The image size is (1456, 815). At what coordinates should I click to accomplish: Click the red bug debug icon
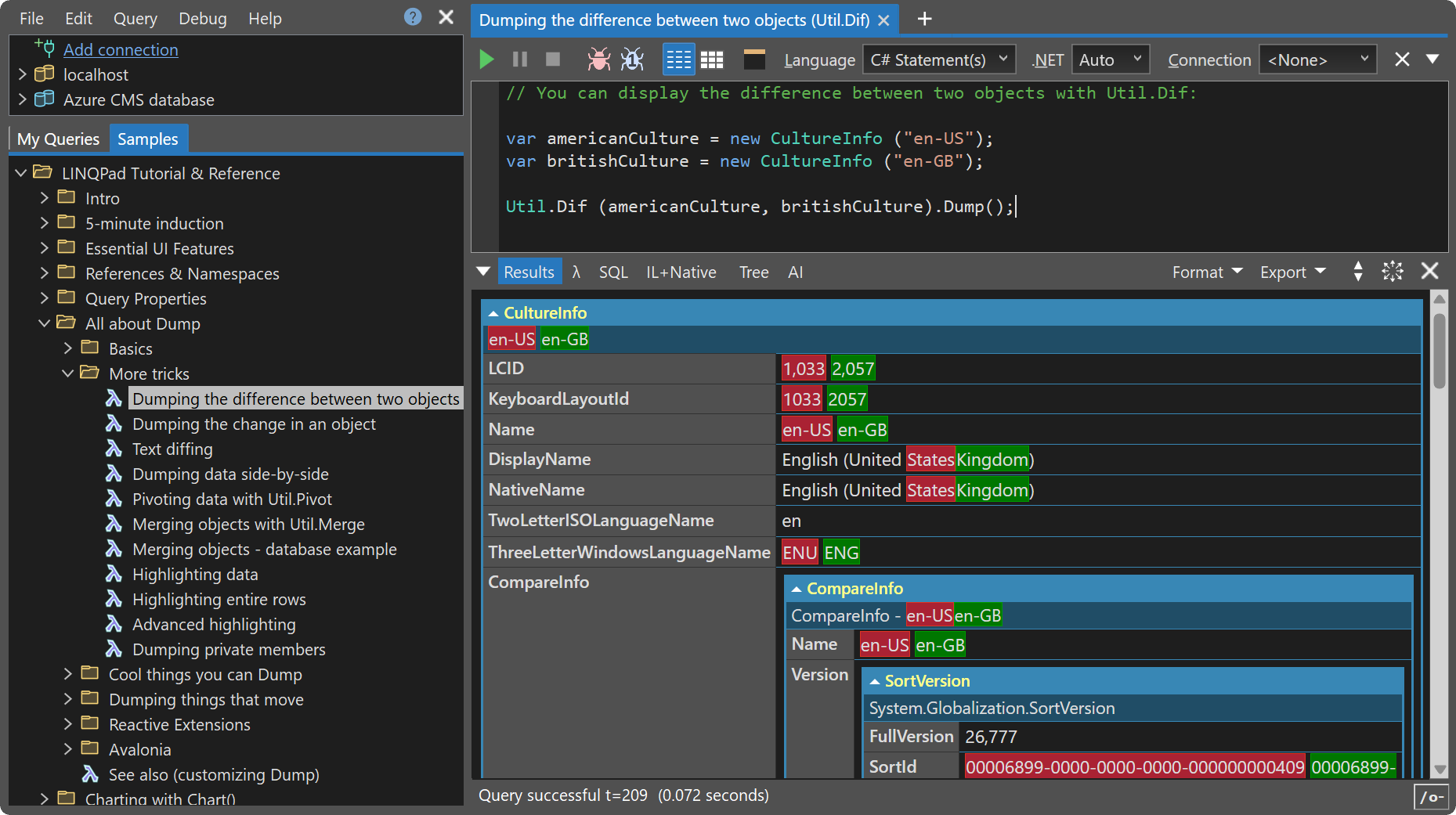[599, 60]
